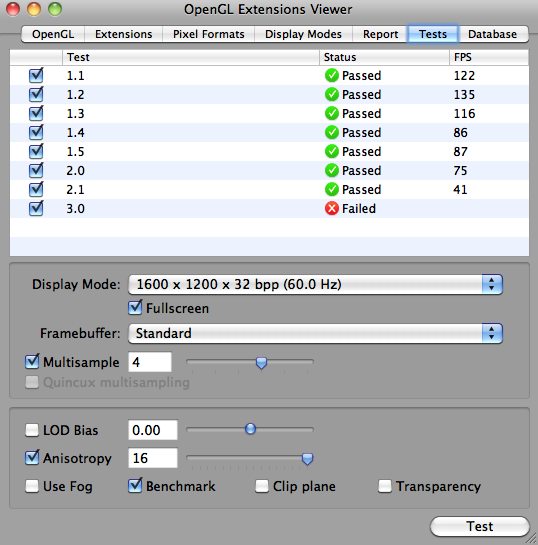Uncheck the test 1.3 checkbox
The image size is (538, 545).
36,113
